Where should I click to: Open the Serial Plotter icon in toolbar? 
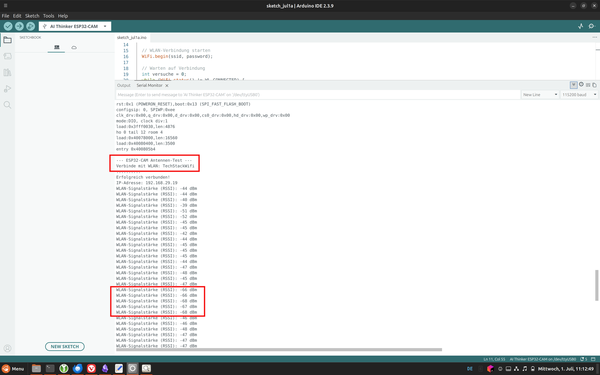580,26
